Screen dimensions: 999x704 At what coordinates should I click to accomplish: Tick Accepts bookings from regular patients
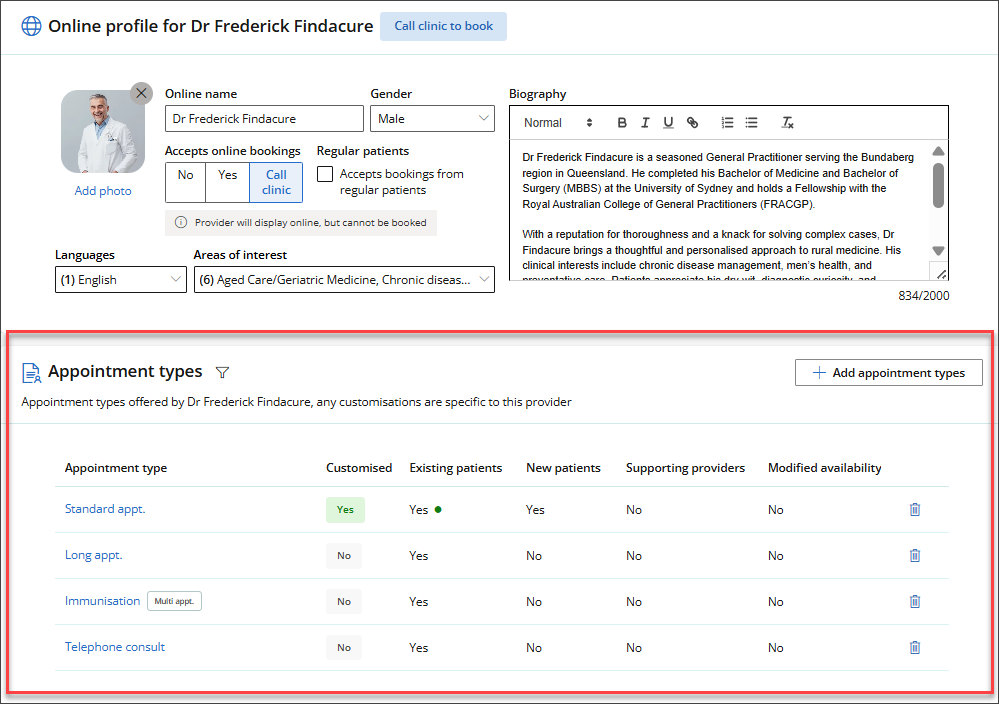click(325, 174)
